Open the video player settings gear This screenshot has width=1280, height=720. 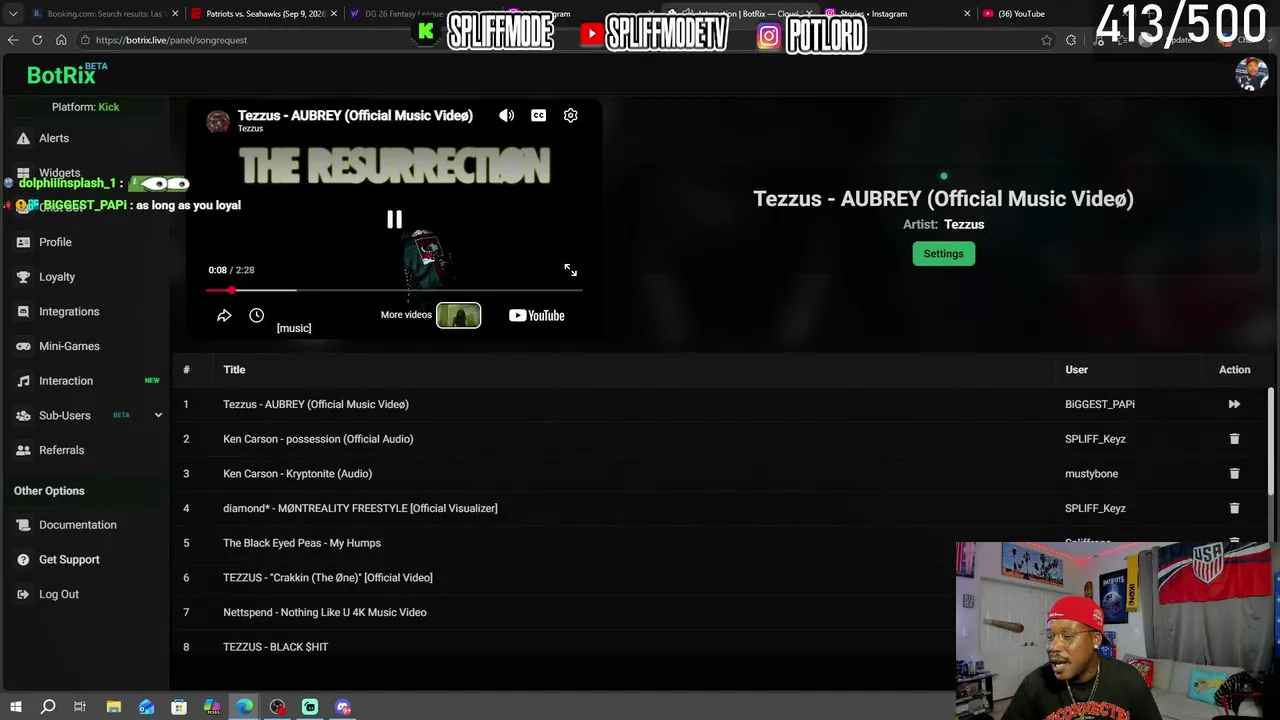(x=571, y=116)
